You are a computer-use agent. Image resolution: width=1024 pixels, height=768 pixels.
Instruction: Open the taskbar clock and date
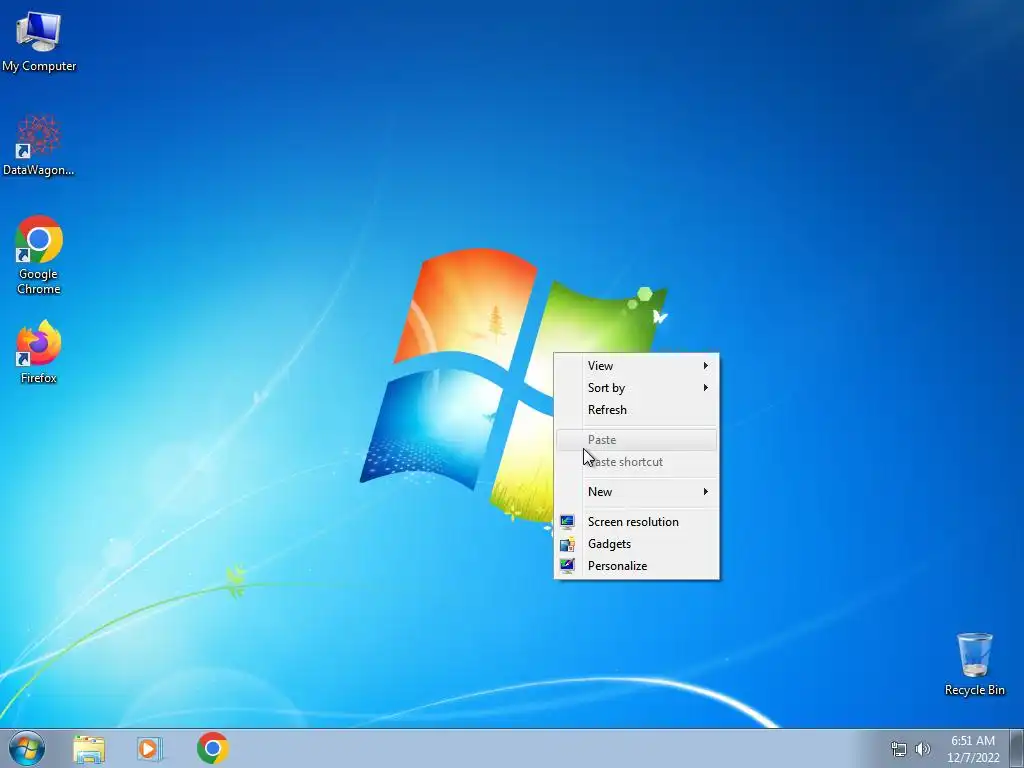point(973,749)
